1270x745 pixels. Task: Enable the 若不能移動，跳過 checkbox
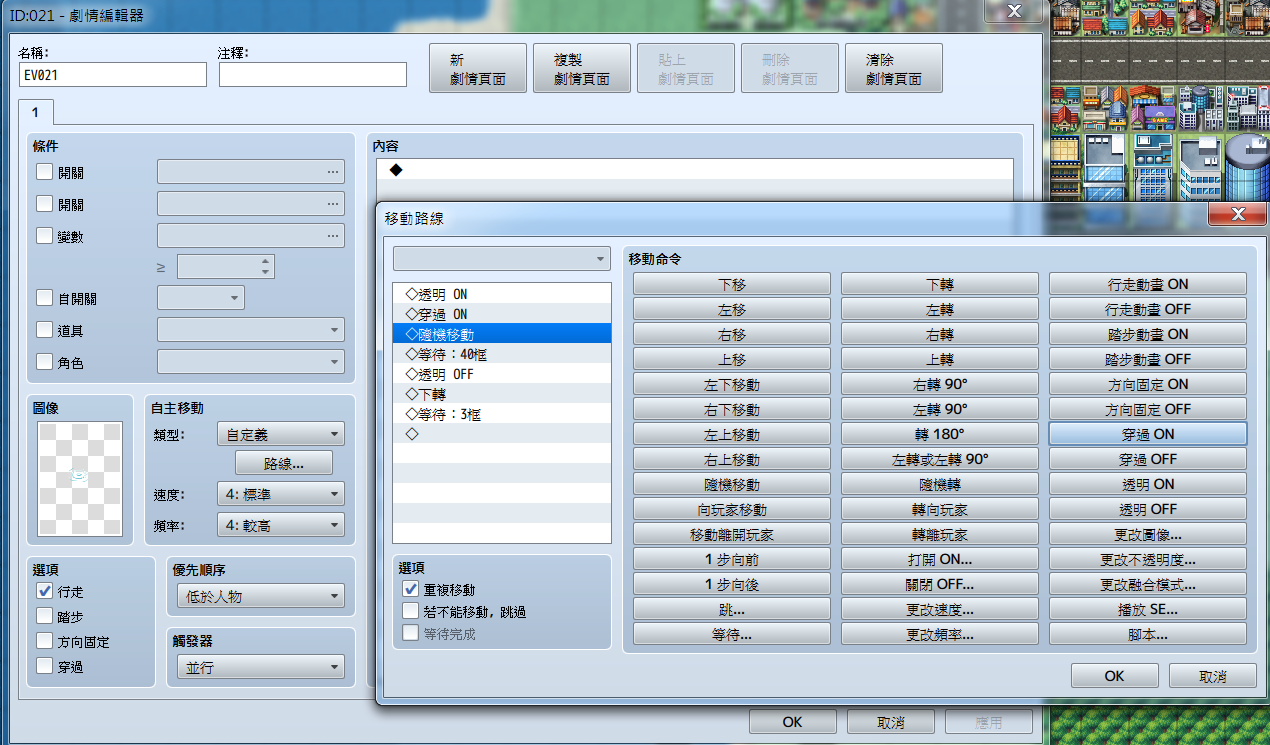[x=410, y=610]
